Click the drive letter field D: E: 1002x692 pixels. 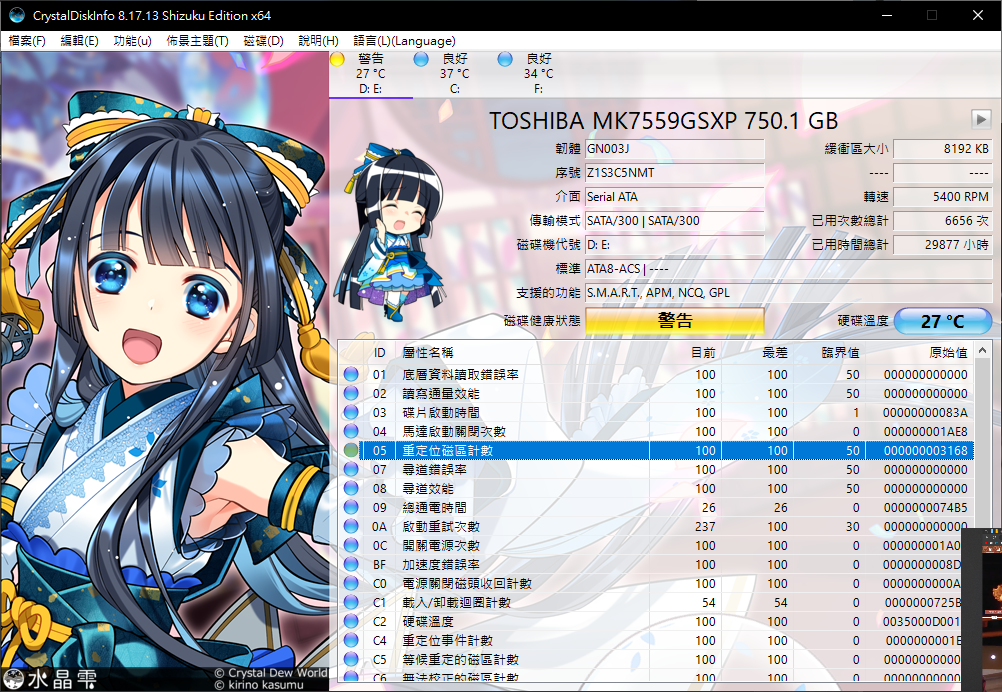pos(675,245)
